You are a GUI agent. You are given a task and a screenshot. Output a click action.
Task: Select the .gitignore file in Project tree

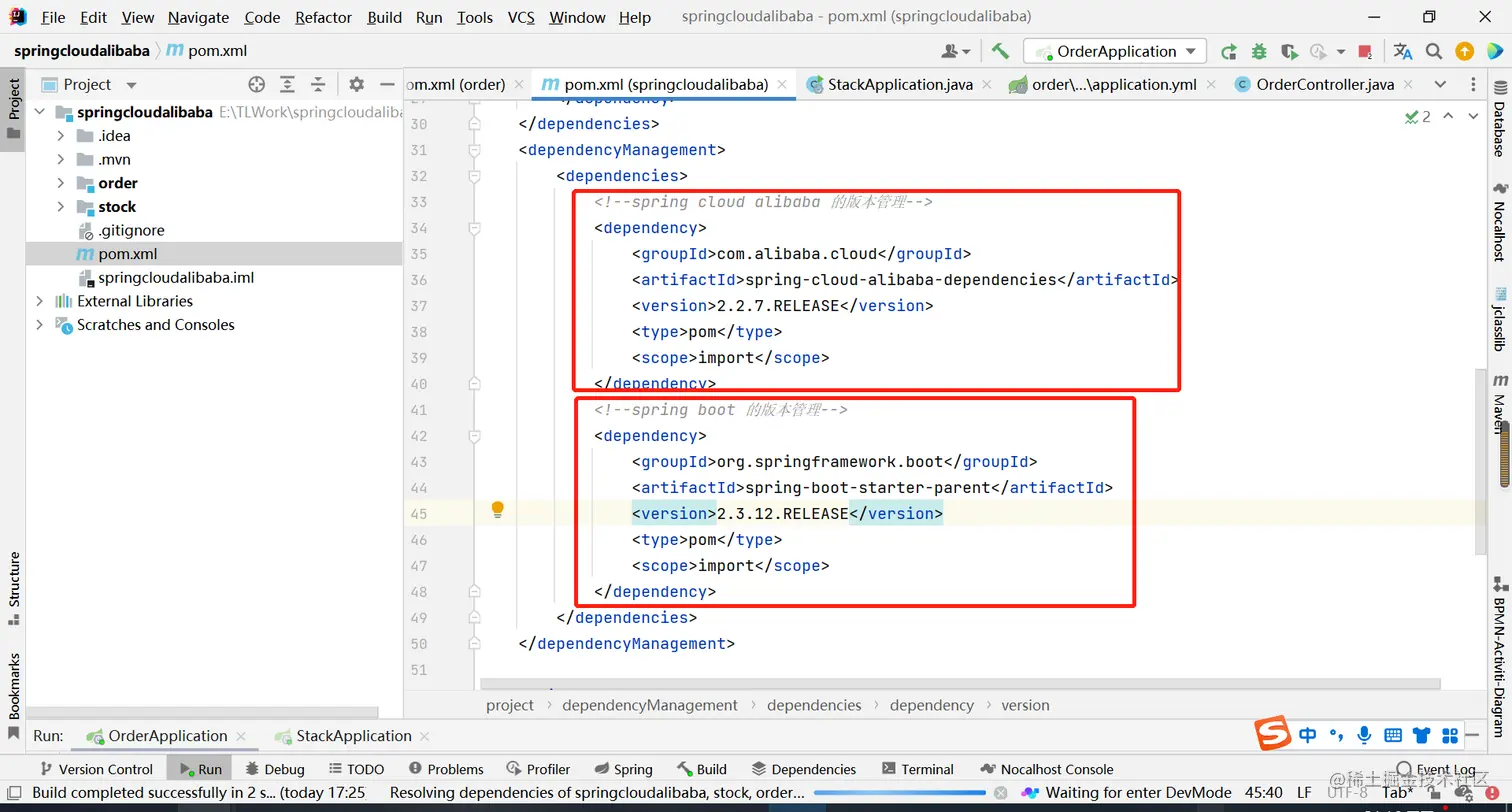point(131,230)
